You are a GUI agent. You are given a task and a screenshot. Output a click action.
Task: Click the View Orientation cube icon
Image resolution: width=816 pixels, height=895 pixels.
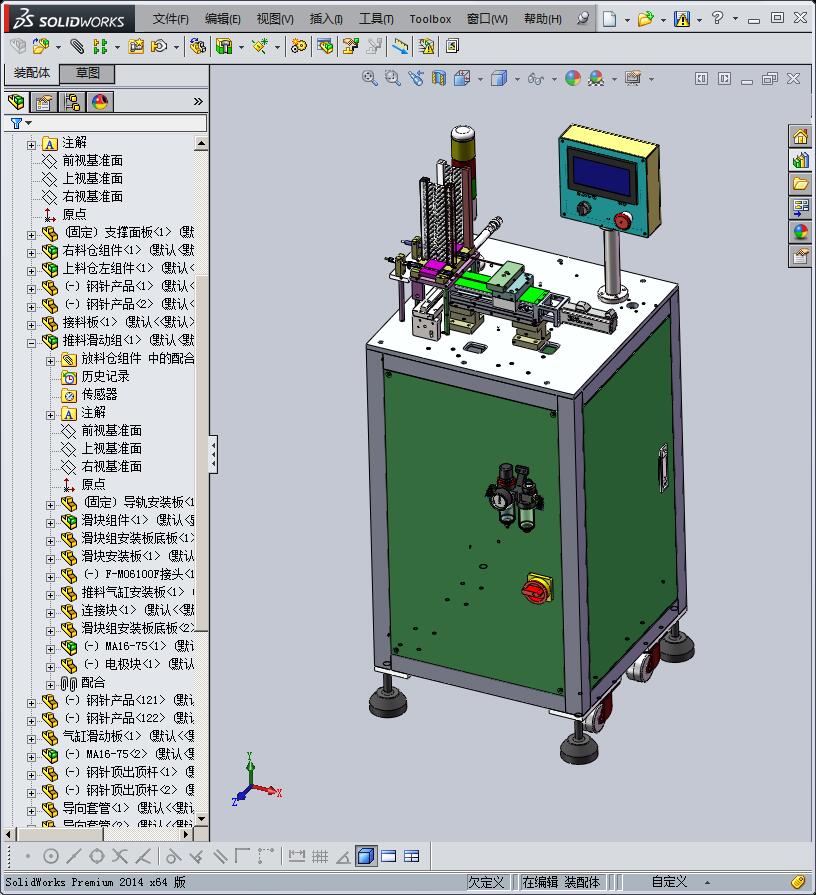tap(462, 78)
